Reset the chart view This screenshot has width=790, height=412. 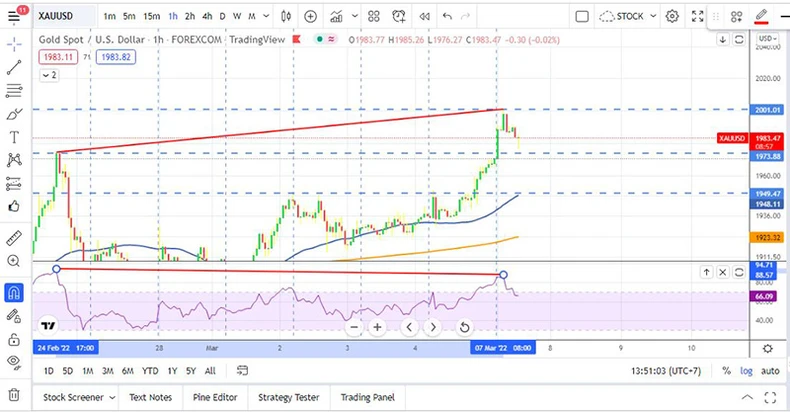point(464,327)
